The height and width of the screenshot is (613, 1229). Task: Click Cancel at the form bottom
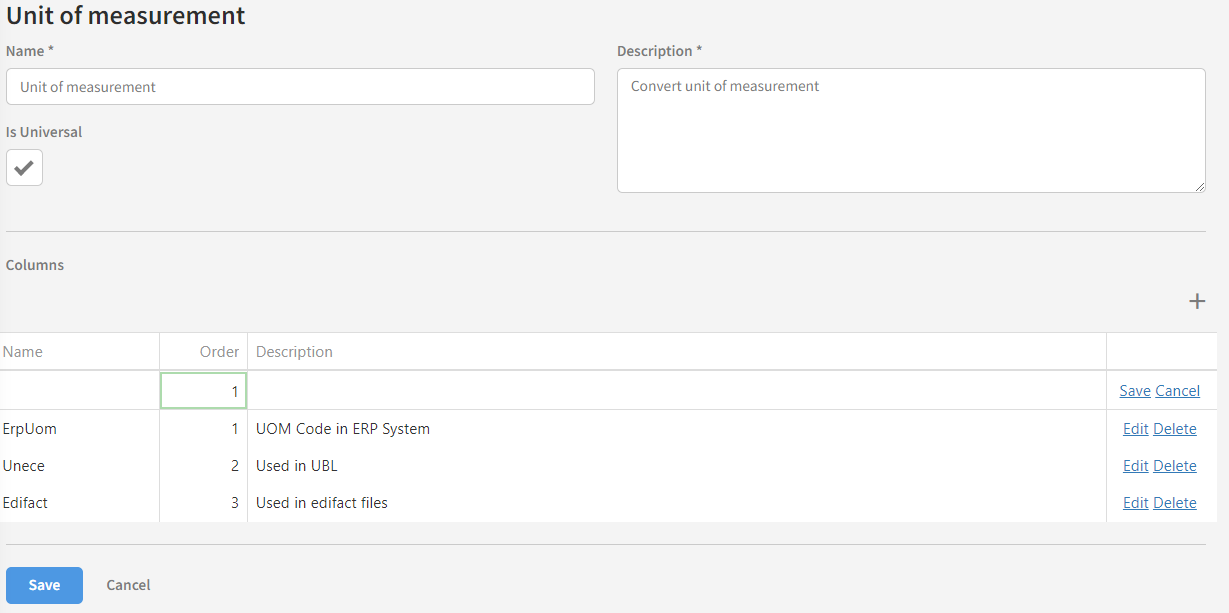point(128,585)
